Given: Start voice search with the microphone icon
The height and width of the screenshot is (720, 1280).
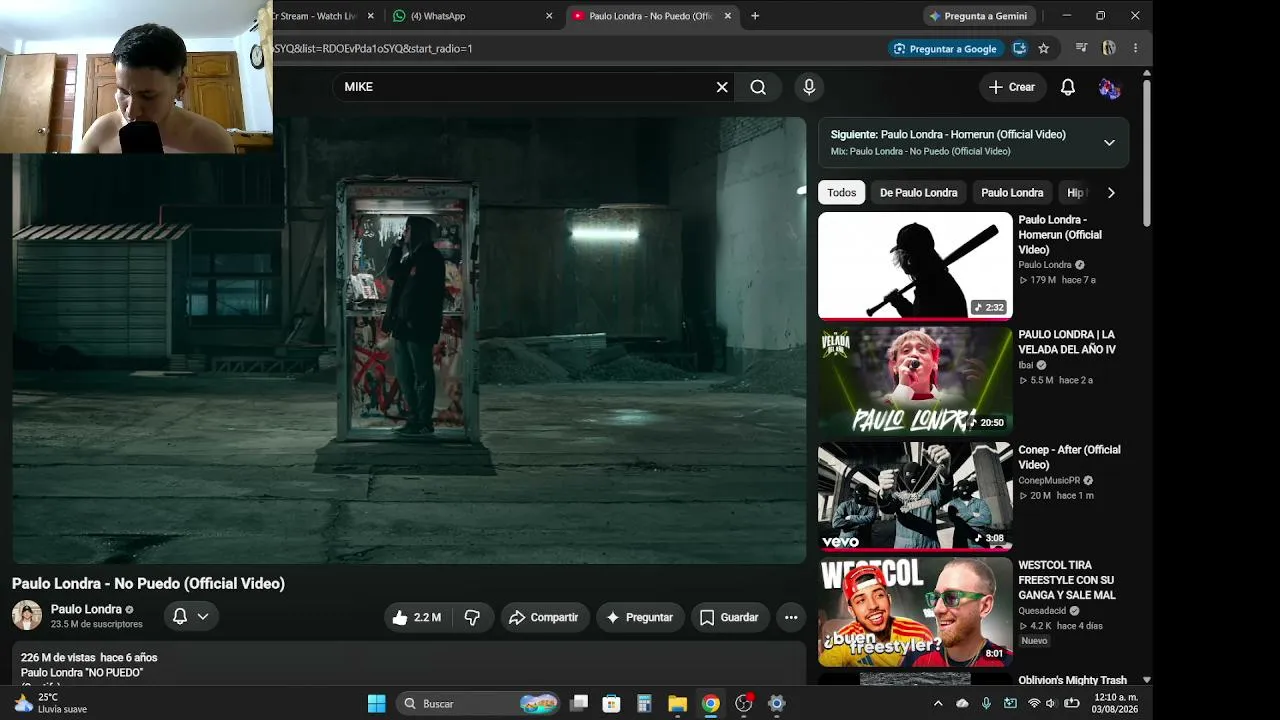Looking at the screenshot, I should pos(810,87).
